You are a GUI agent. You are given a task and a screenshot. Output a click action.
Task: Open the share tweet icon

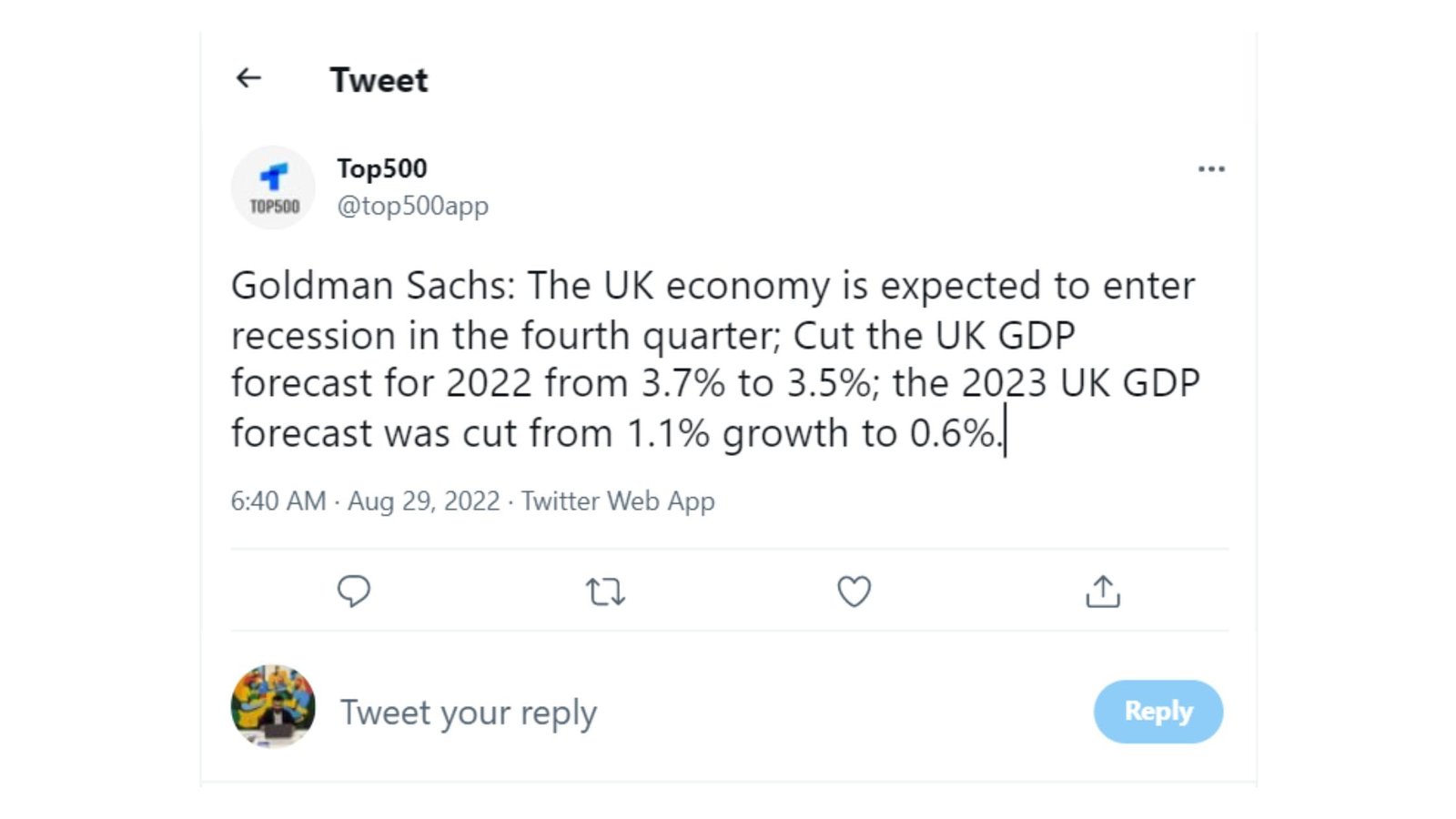click(x=1103, y=591)
